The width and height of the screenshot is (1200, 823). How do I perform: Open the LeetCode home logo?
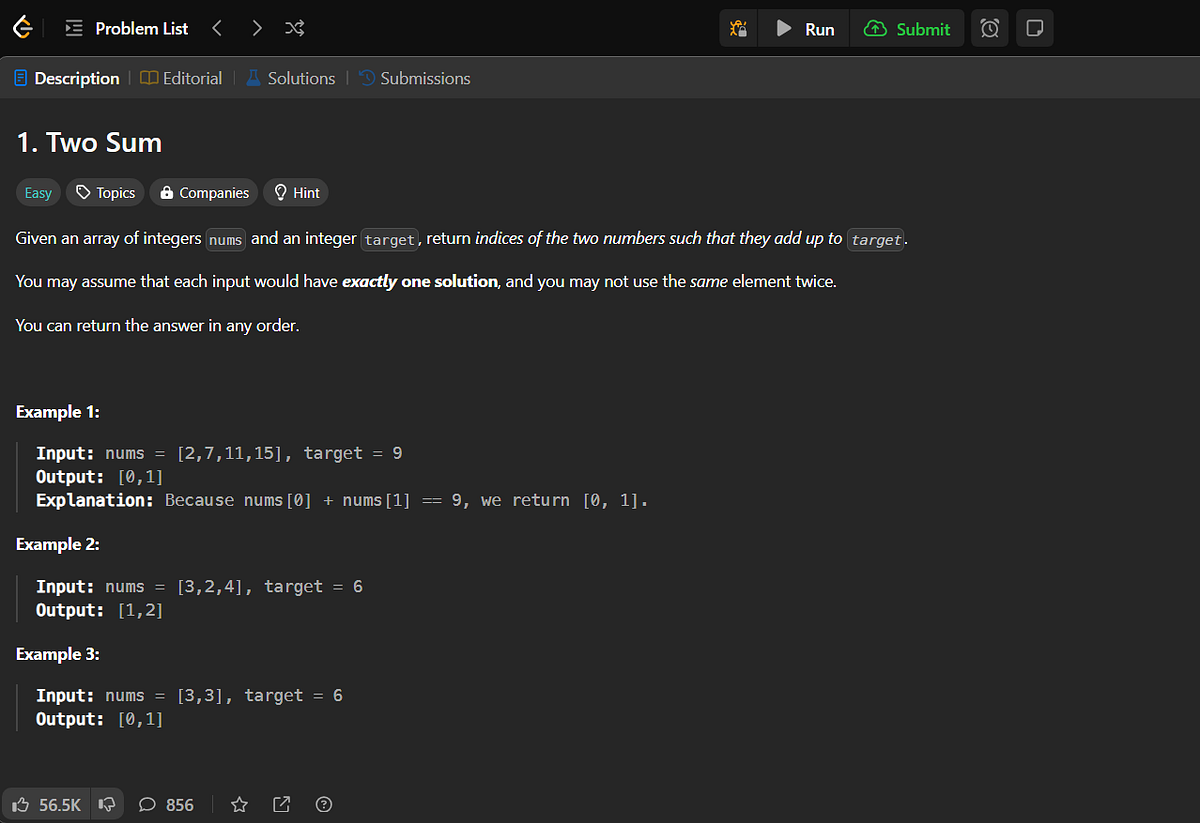coord(22,27)
